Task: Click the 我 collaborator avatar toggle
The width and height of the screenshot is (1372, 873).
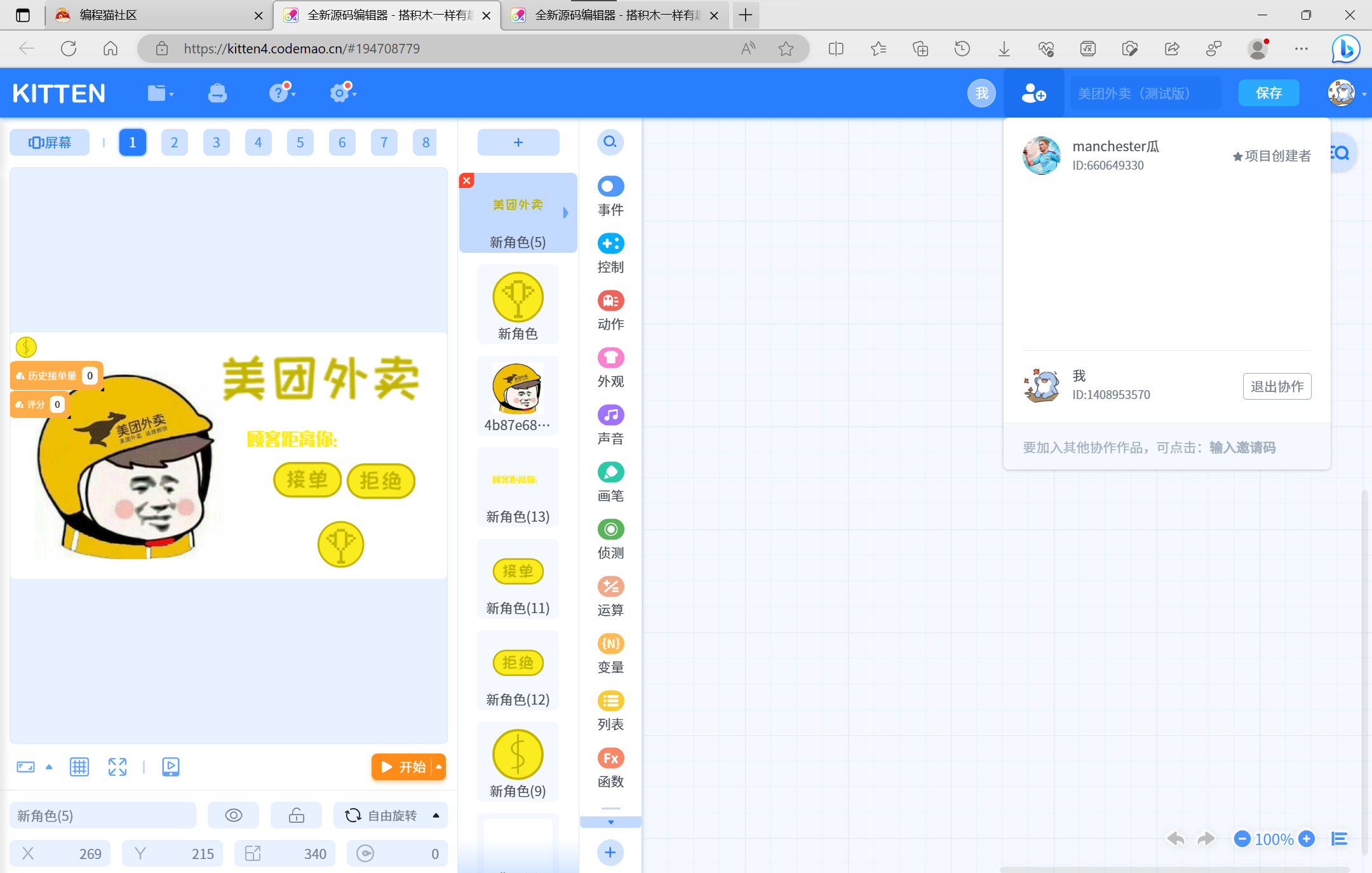Action: click(x=981, y=93)
